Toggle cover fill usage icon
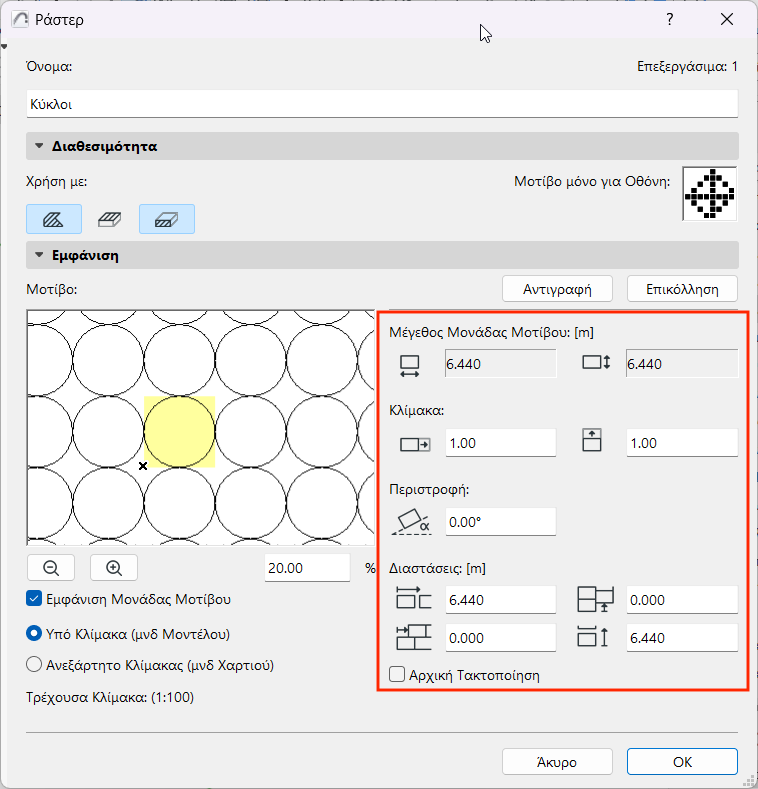The width and height of the screenshot is (758, 789). [x=110, y=219]
